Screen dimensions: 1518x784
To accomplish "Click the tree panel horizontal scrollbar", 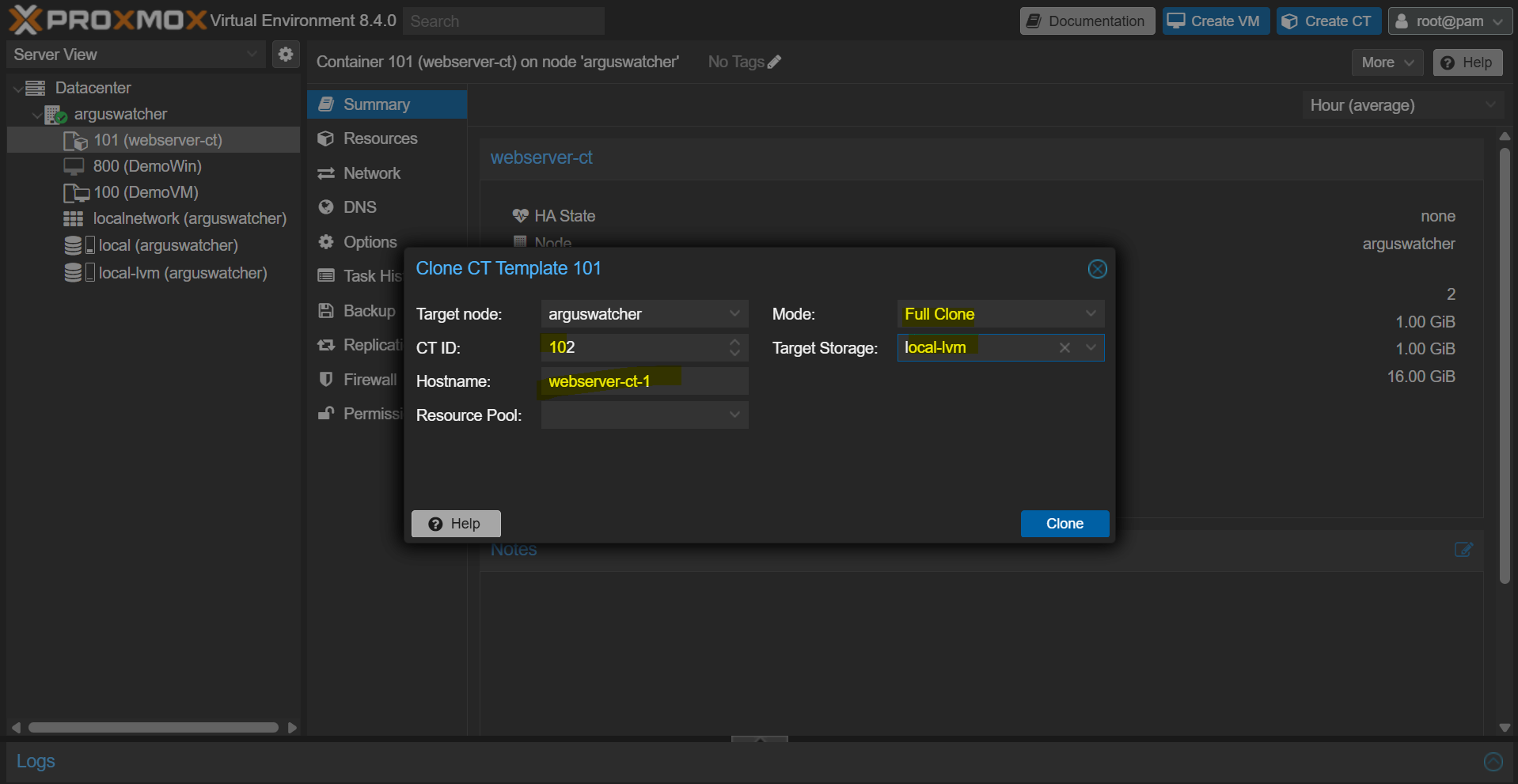I will coord(154,728).
